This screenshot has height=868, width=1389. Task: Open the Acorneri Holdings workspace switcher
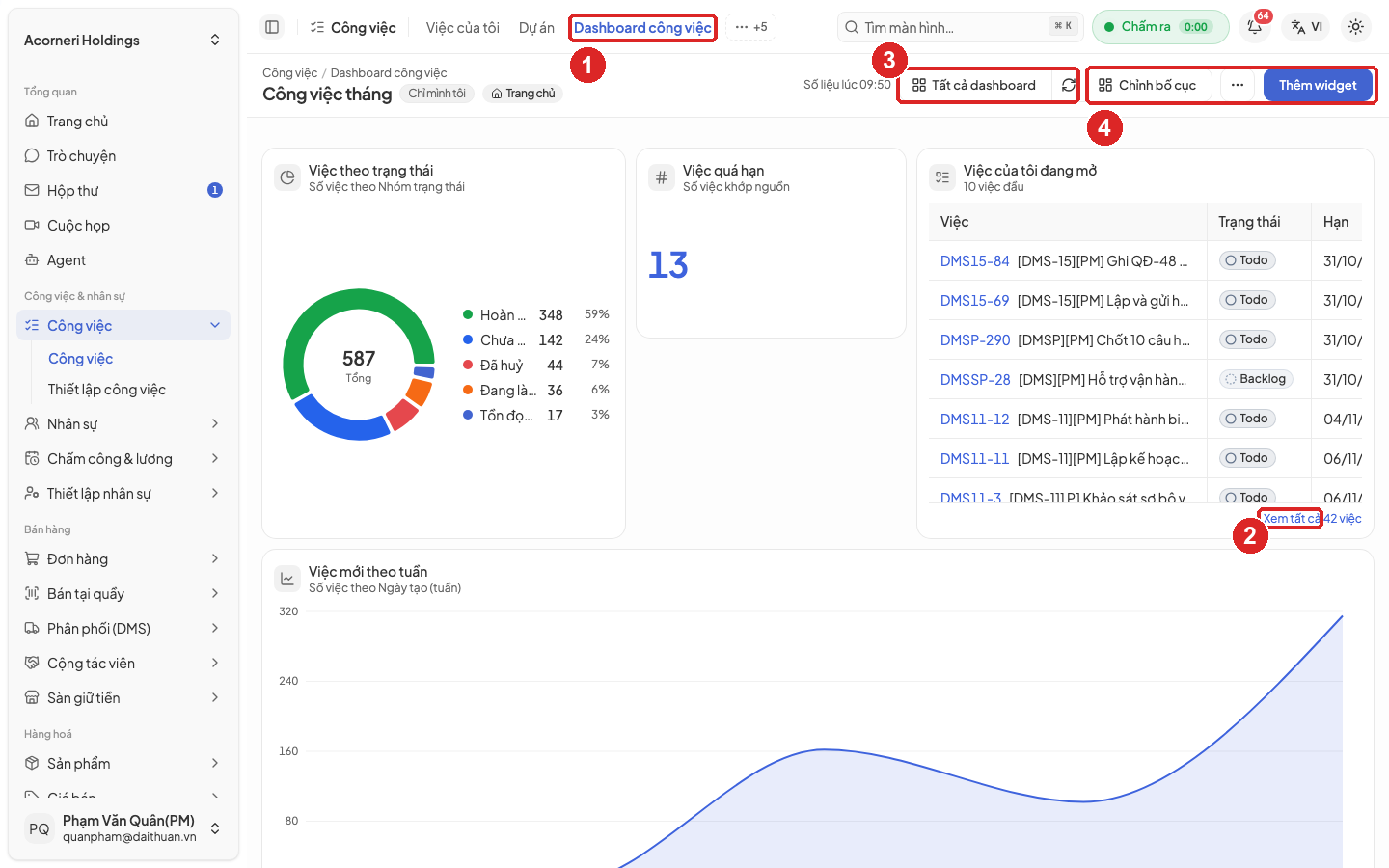point(123,41)
